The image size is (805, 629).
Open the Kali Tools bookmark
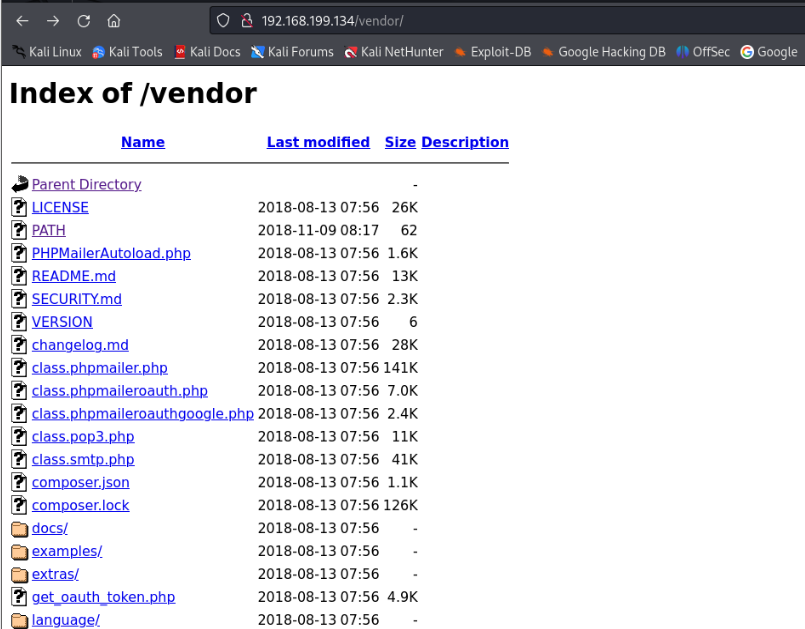coord(127,52)
